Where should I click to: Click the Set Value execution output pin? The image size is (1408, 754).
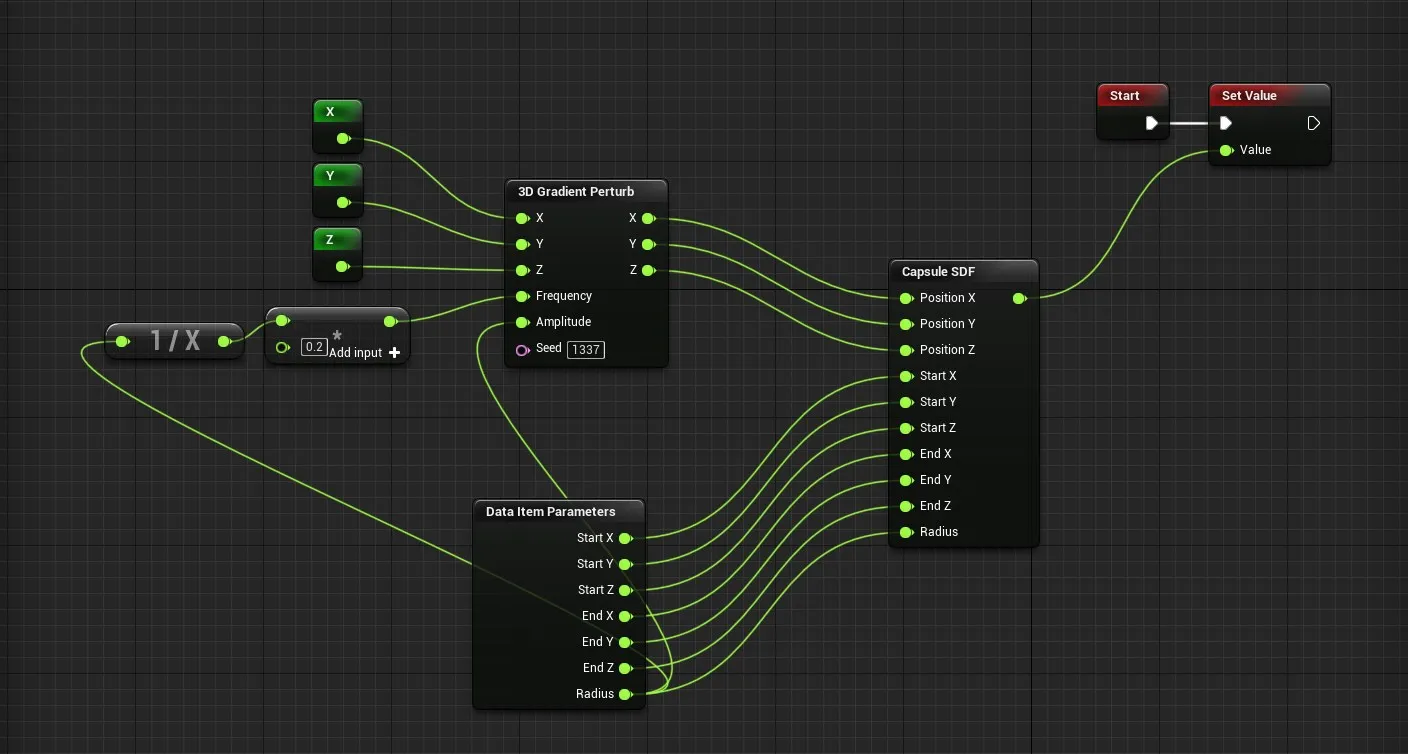tap(1313, 123)
